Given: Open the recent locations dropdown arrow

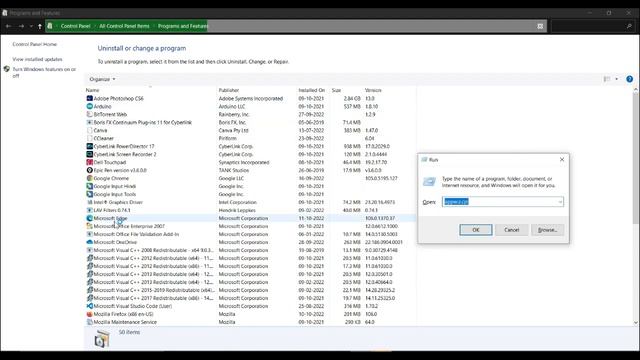Looking at the screenshot, I should (x=31, y=26).
